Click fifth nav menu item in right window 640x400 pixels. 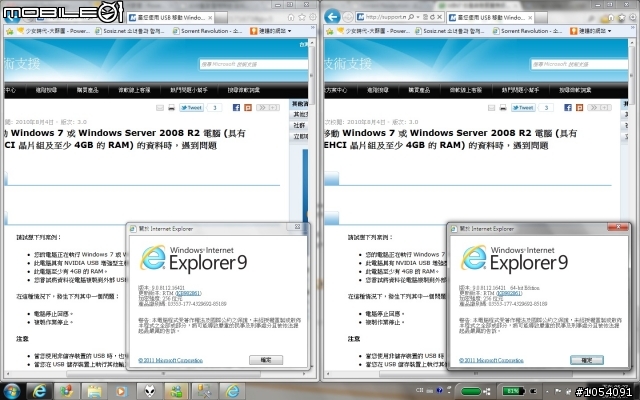(520, 90)
